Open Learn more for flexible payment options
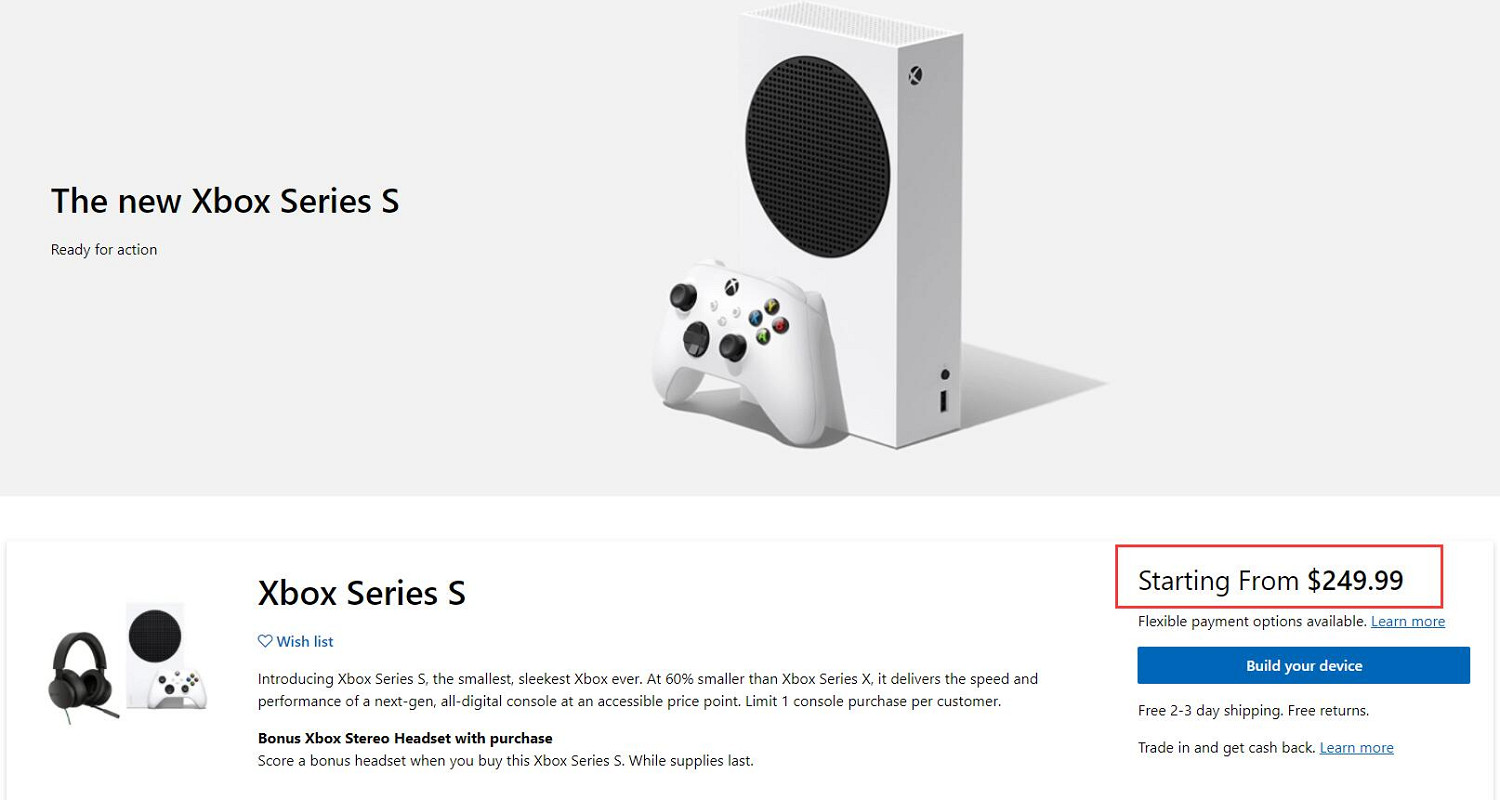 point(1407,621)
